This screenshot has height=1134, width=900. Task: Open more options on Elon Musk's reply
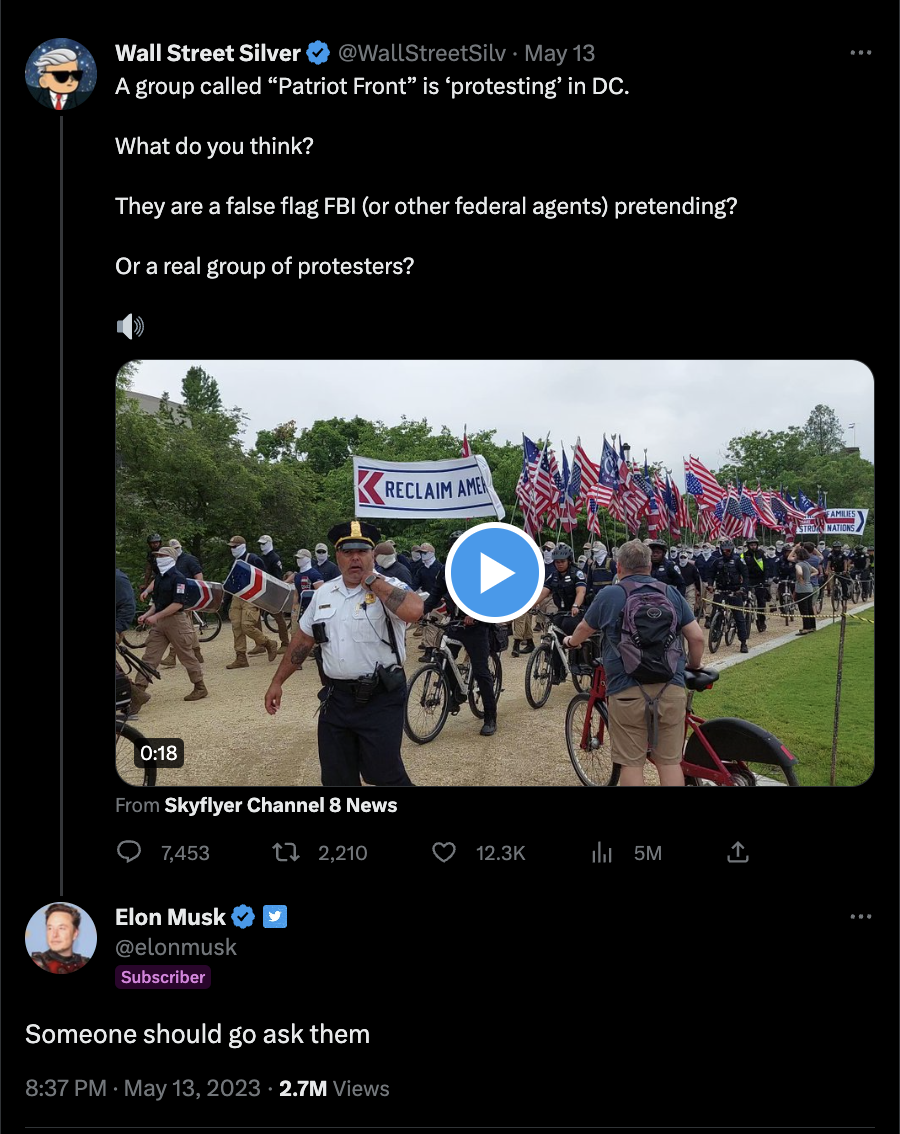[860, 916]
